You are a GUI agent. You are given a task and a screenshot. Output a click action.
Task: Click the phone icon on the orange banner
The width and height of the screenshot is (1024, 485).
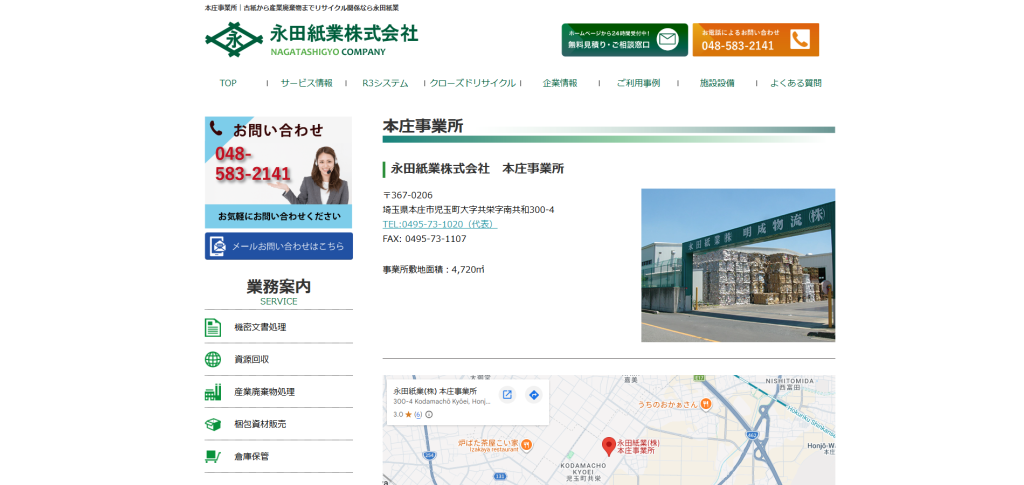click(x=799, y=40)
